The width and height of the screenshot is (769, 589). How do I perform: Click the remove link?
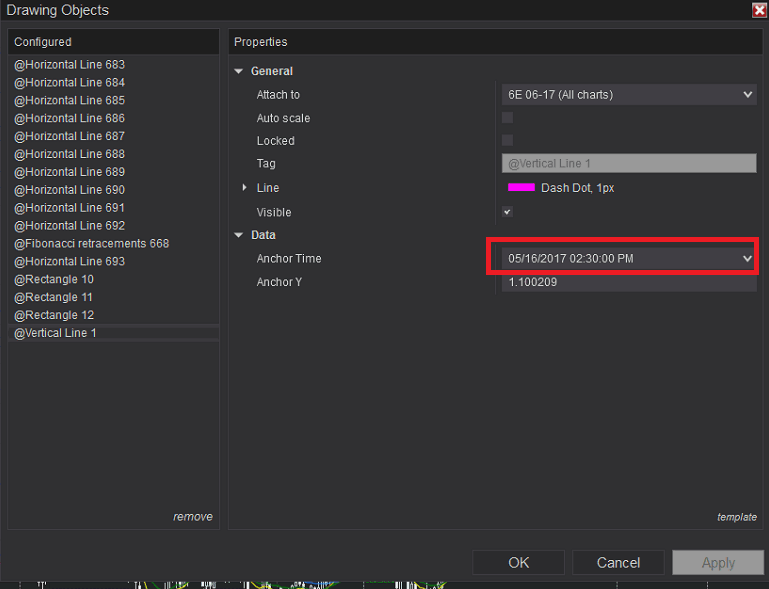193,516
